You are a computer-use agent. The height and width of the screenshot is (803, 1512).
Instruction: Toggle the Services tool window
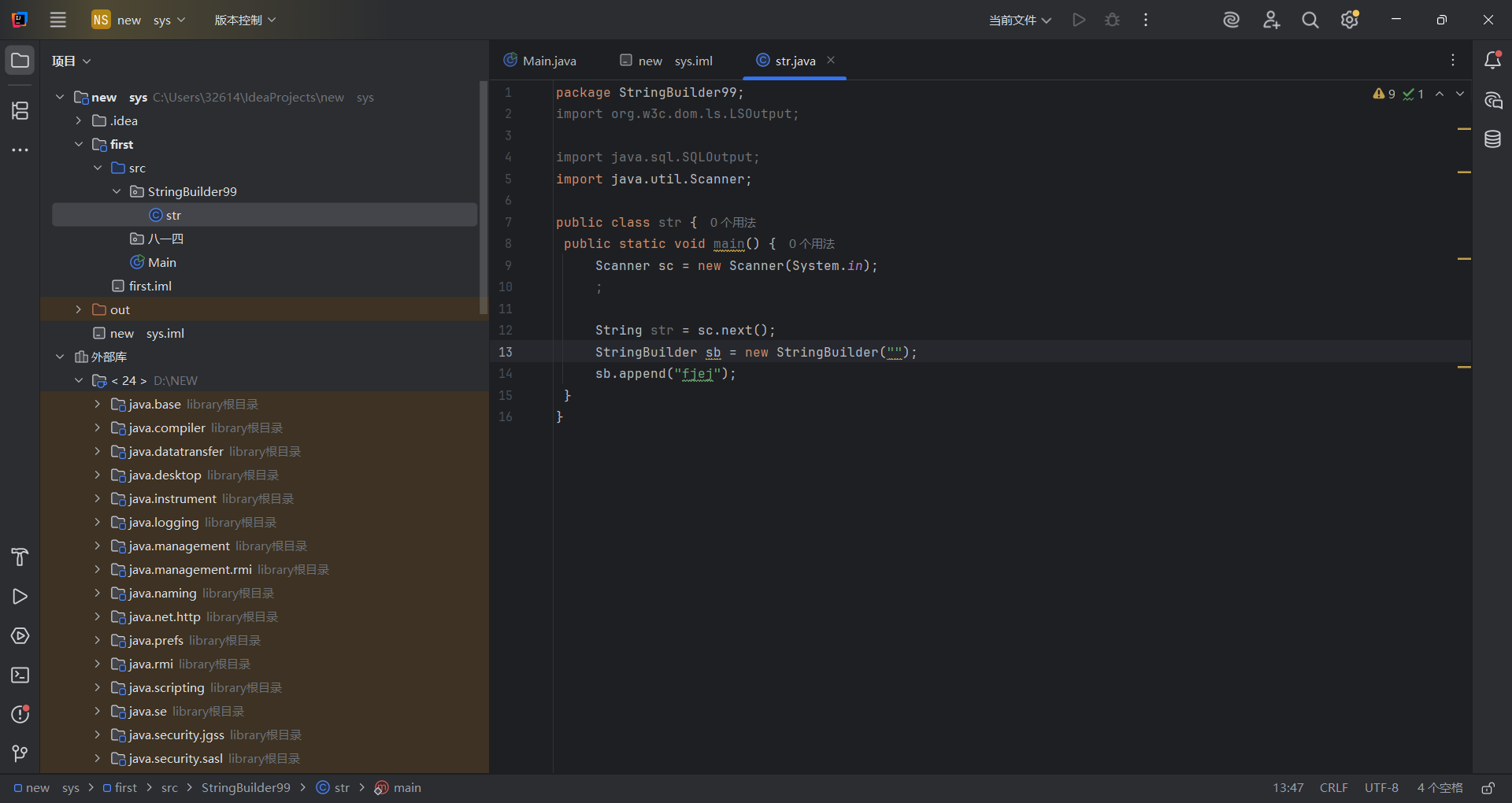[20, 636]
